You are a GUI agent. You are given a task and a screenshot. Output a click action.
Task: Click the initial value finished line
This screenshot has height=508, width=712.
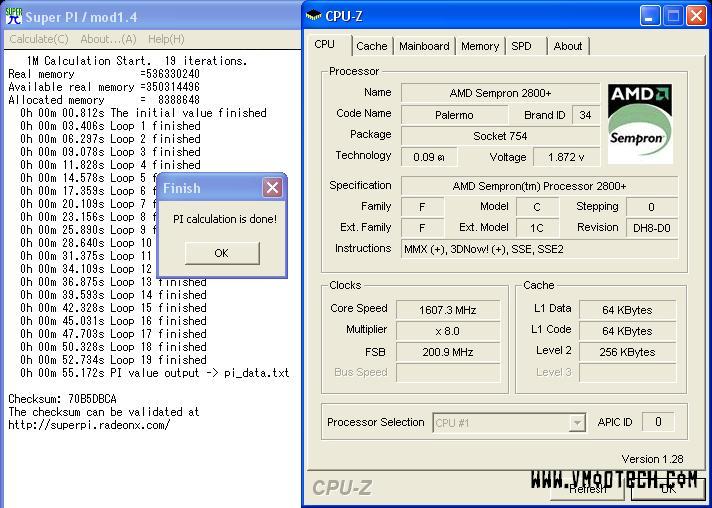(x=143, y=113)
